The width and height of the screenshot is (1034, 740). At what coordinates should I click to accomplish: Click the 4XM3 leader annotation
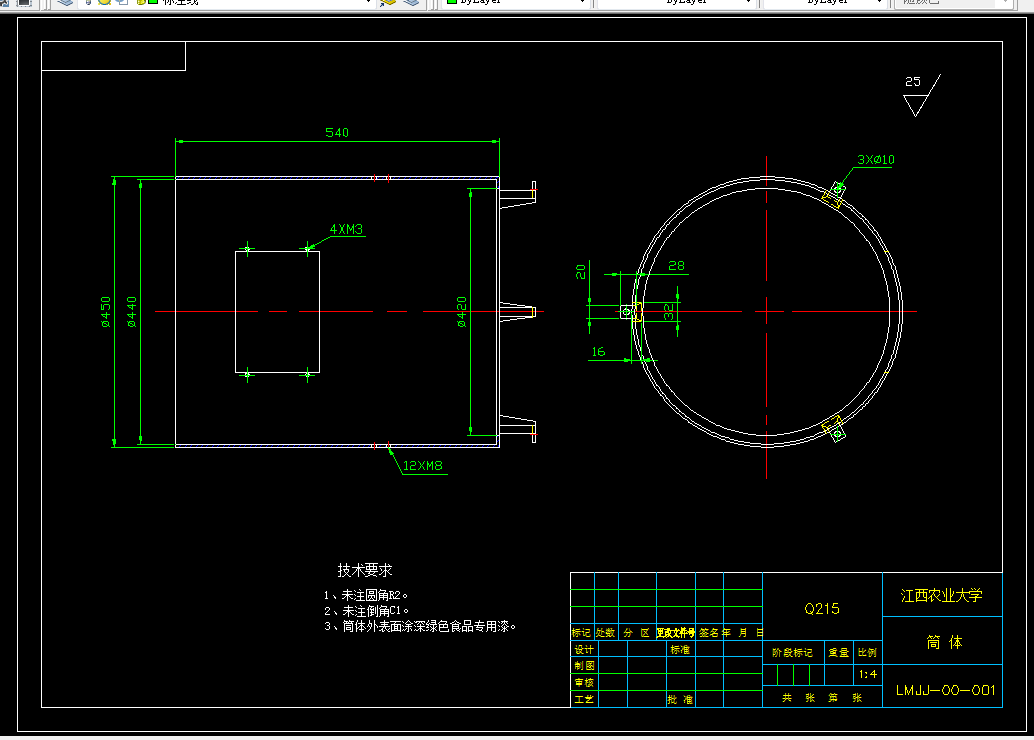pos(346,229)
